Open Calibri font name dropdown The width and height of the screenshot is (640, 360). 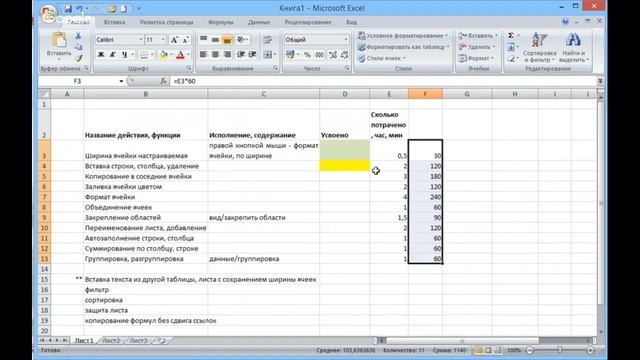pos(141,40)
